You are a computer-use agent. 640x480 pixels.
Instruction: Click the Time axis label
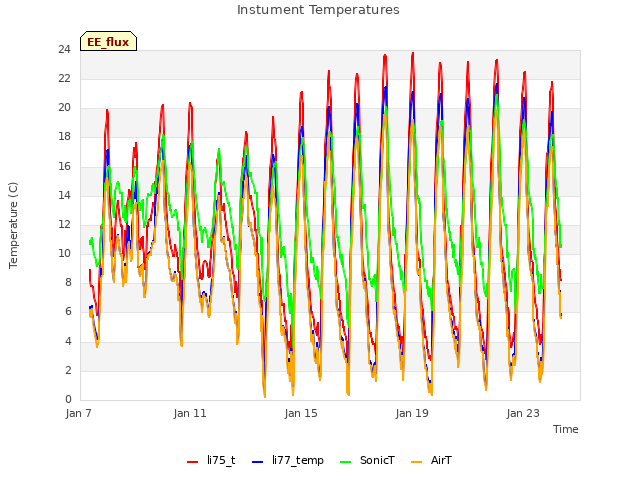[565, 429]
